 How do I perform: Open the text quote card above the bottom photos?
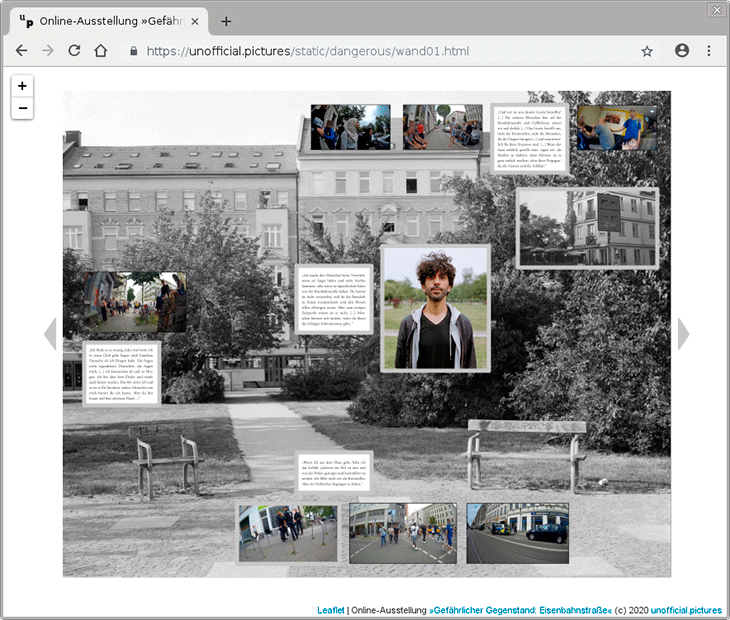(334, 472)
